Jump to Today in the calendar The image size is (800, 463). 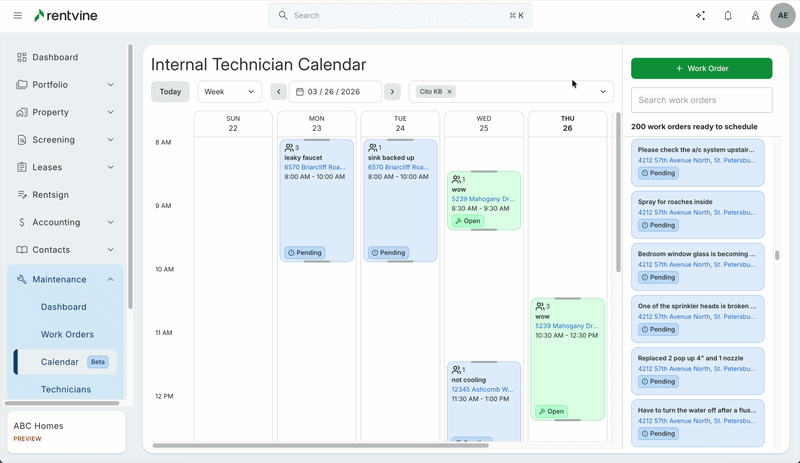(x=170, y=92)
